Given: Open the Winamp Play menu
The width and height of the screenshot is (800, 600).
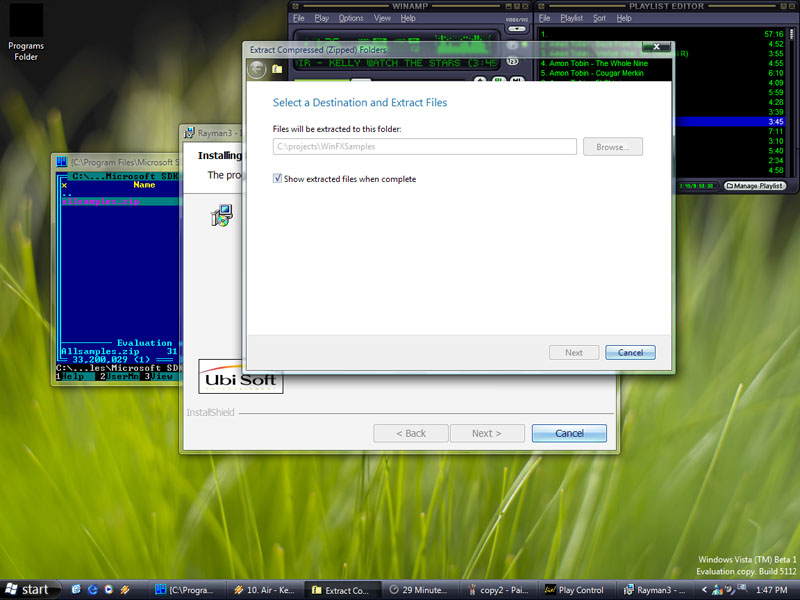Looking at the screenshot, I should tap(321, 18).
